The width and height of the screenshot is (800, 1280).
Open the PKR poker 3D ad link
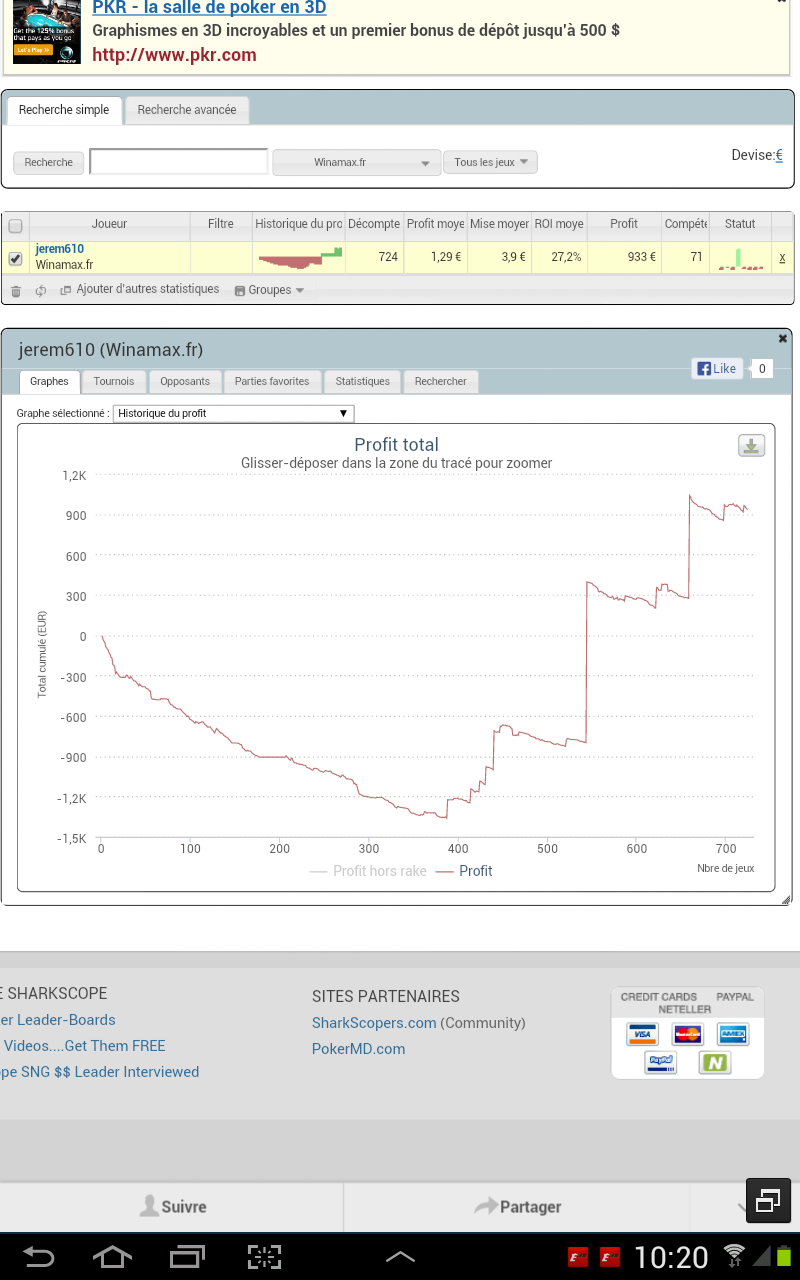point(209,8)
